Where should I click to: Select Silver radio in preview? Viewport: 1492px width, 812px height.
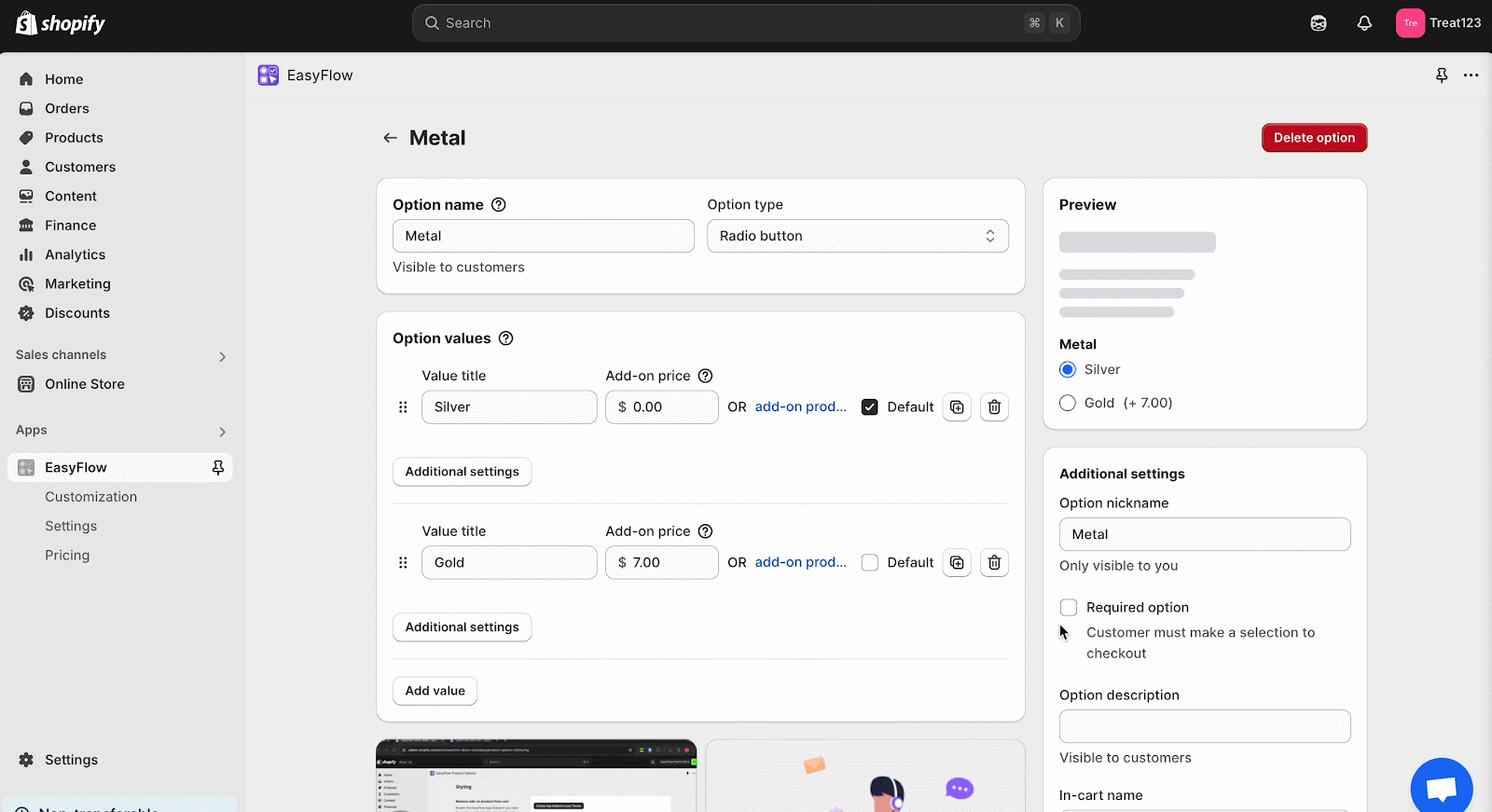click(1068, 370)
